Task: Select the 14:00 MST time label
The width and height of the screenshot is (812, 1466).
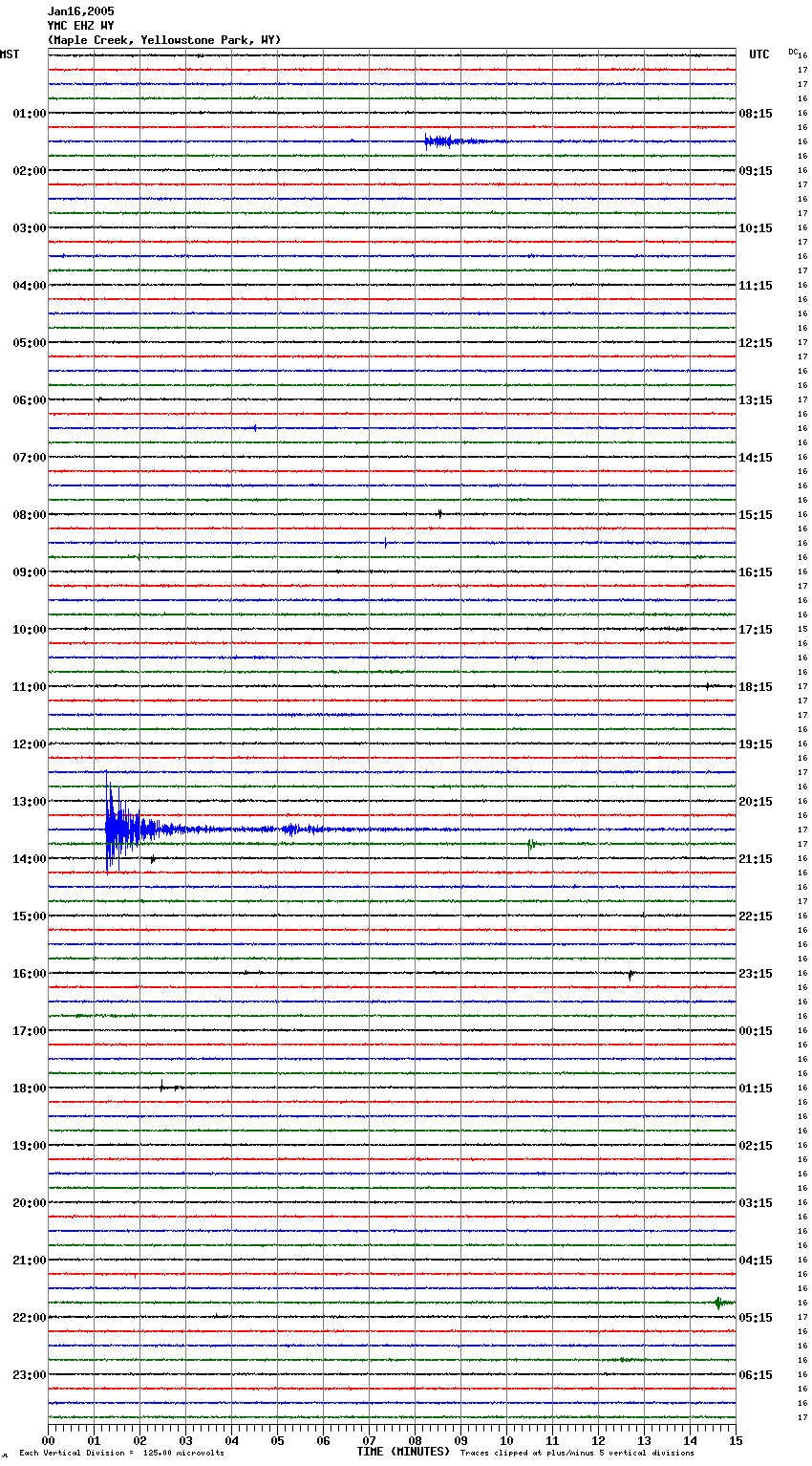Action: tap(30, 859)
